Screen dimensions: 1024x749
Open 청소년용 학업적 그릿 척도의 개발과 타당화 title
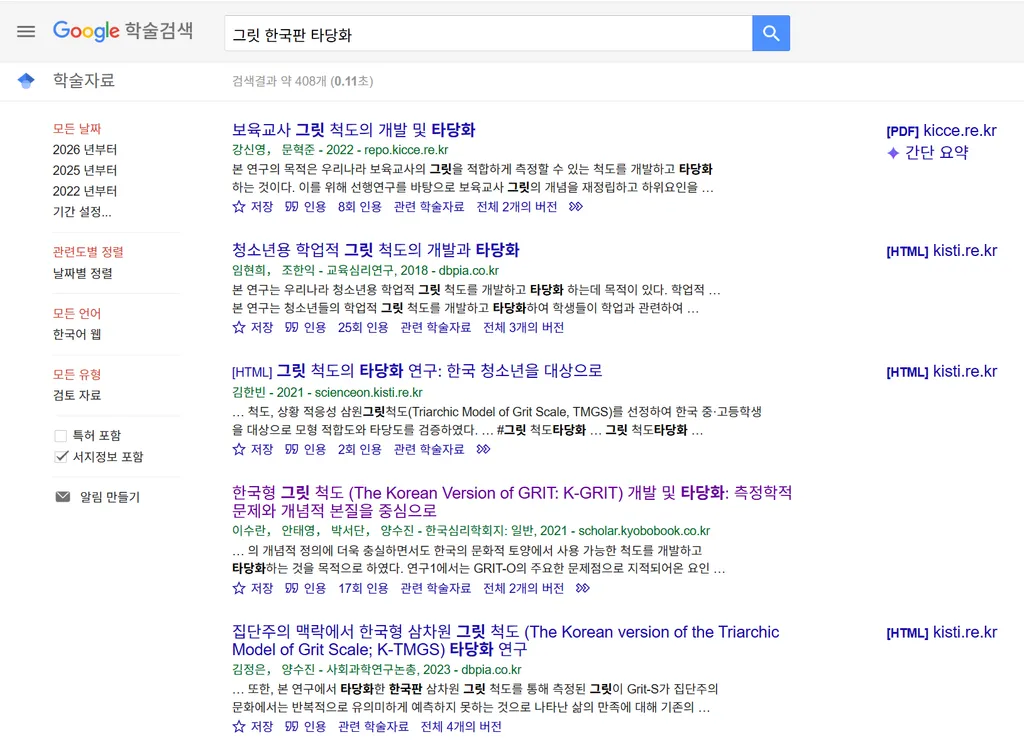coord(376,250)
